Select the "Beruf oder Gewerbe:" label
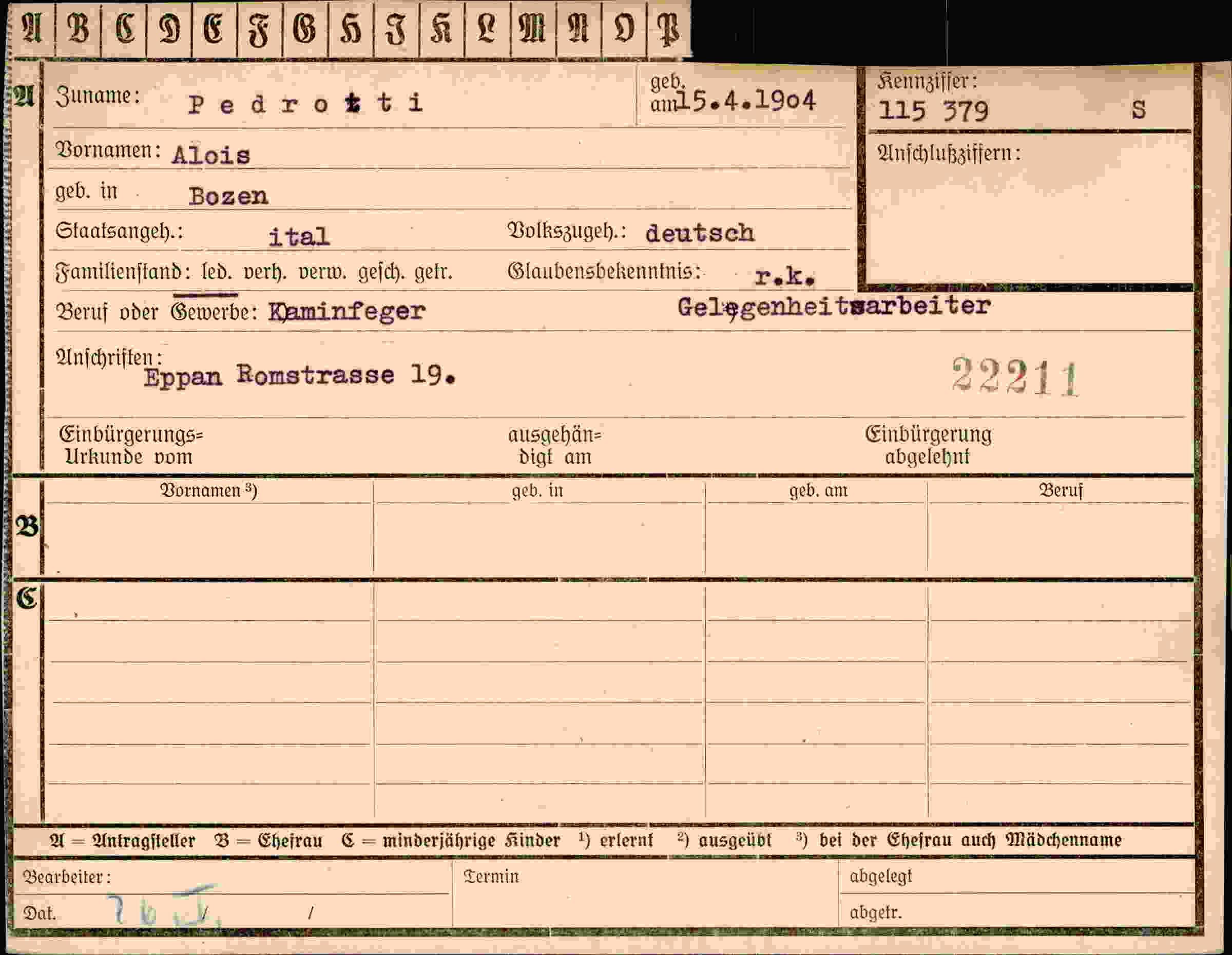 coord(156,311)
